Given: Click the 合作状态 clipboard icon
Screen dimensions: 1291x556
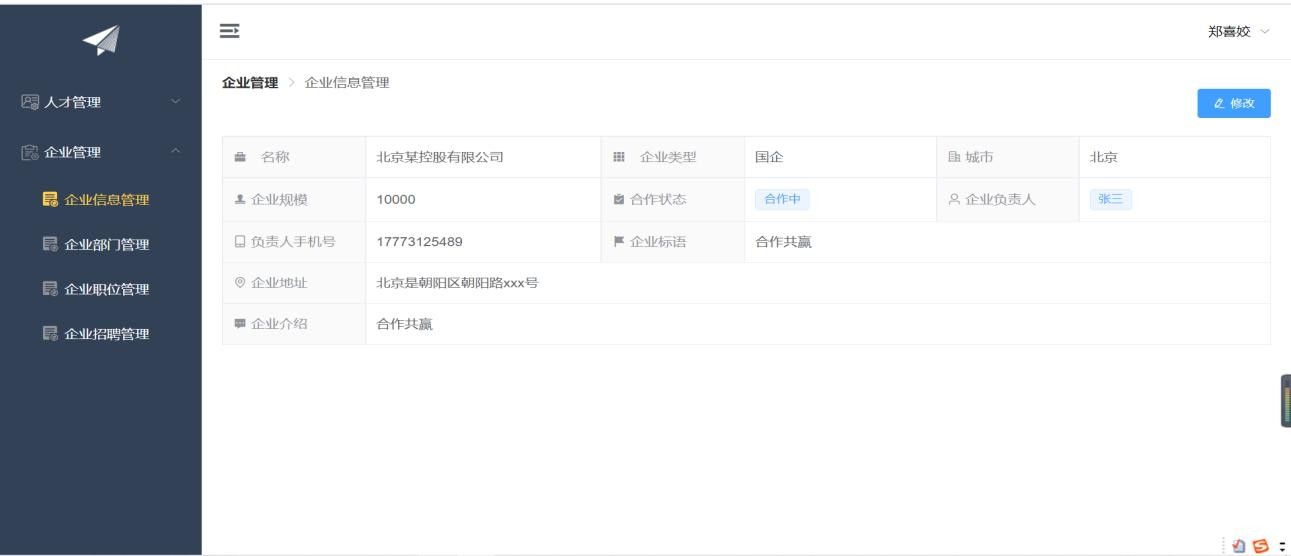Looking at the screenshot, I should click(619, 199).
